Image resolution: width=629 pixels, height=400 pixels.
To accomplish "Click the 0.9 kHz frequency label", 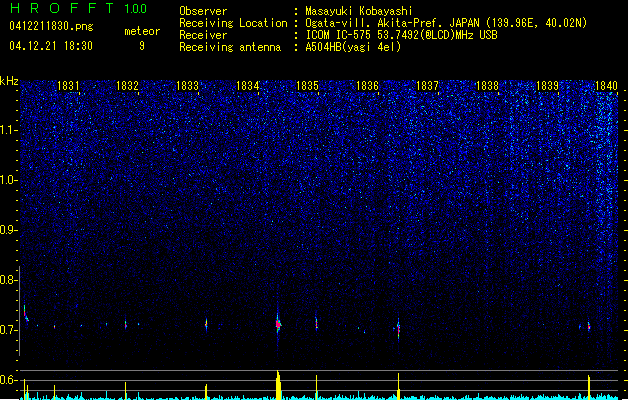I will coord(9,230).
